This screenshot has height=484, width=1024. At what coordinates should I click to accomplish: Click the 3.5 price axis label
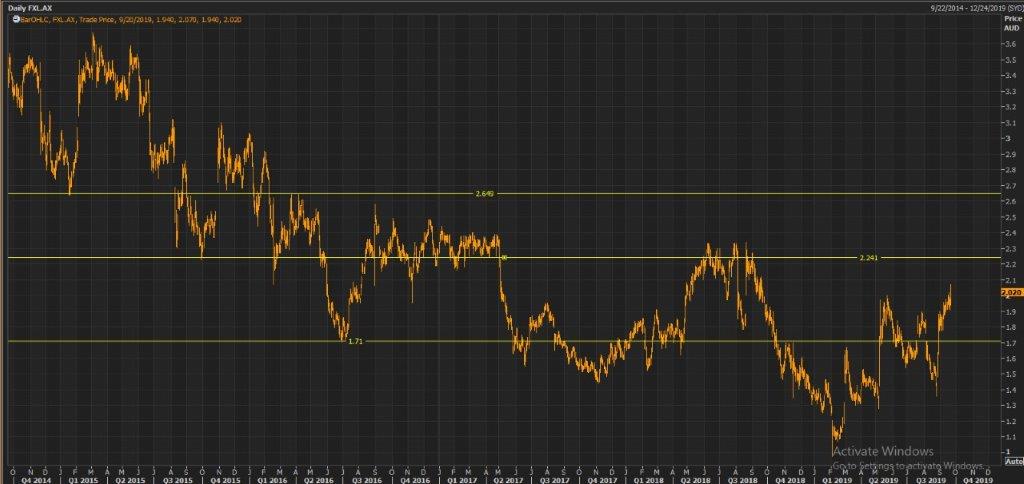coord(1009,60)
